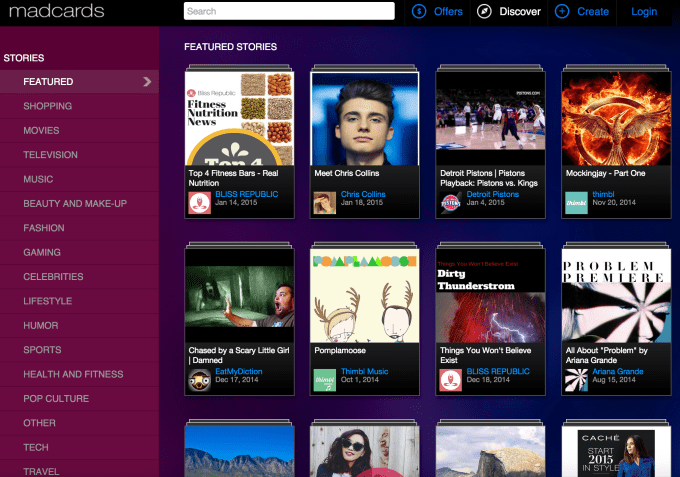680x477 pixels.
Task: Click the Create plus icon
Action: pos(562,12)
